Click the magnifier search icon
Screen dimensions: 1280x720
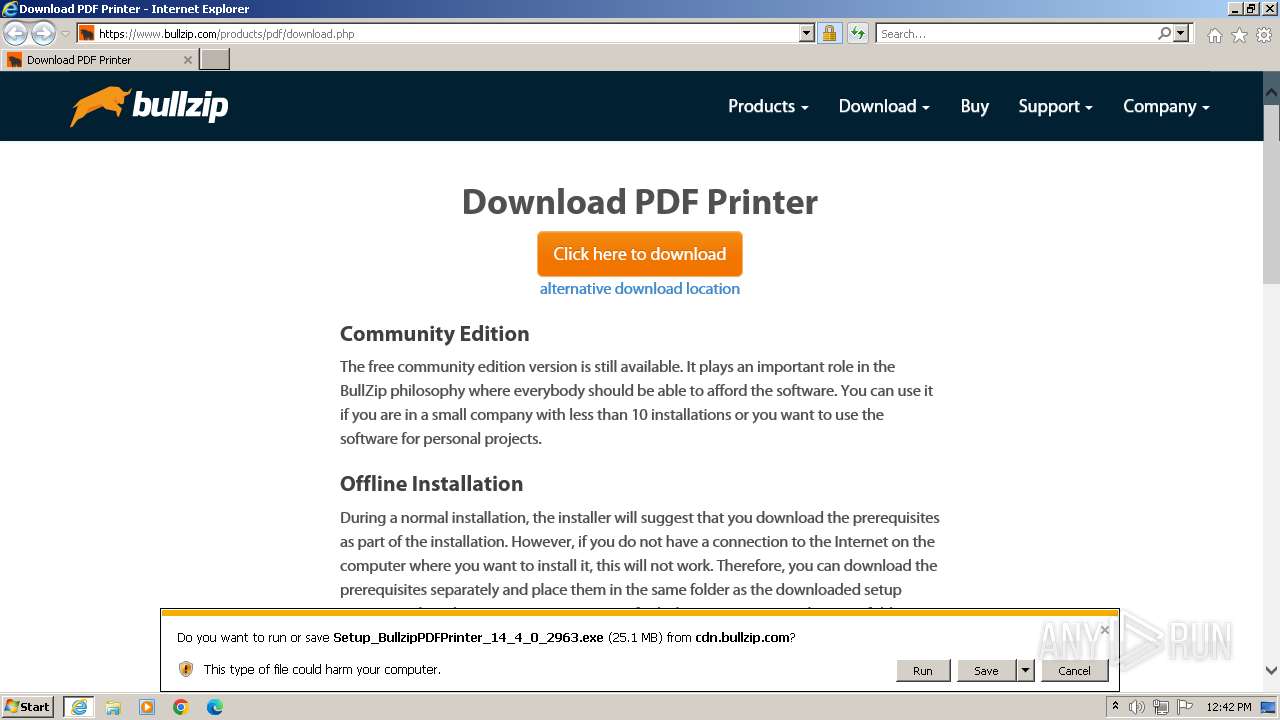tap(1164, 33)
